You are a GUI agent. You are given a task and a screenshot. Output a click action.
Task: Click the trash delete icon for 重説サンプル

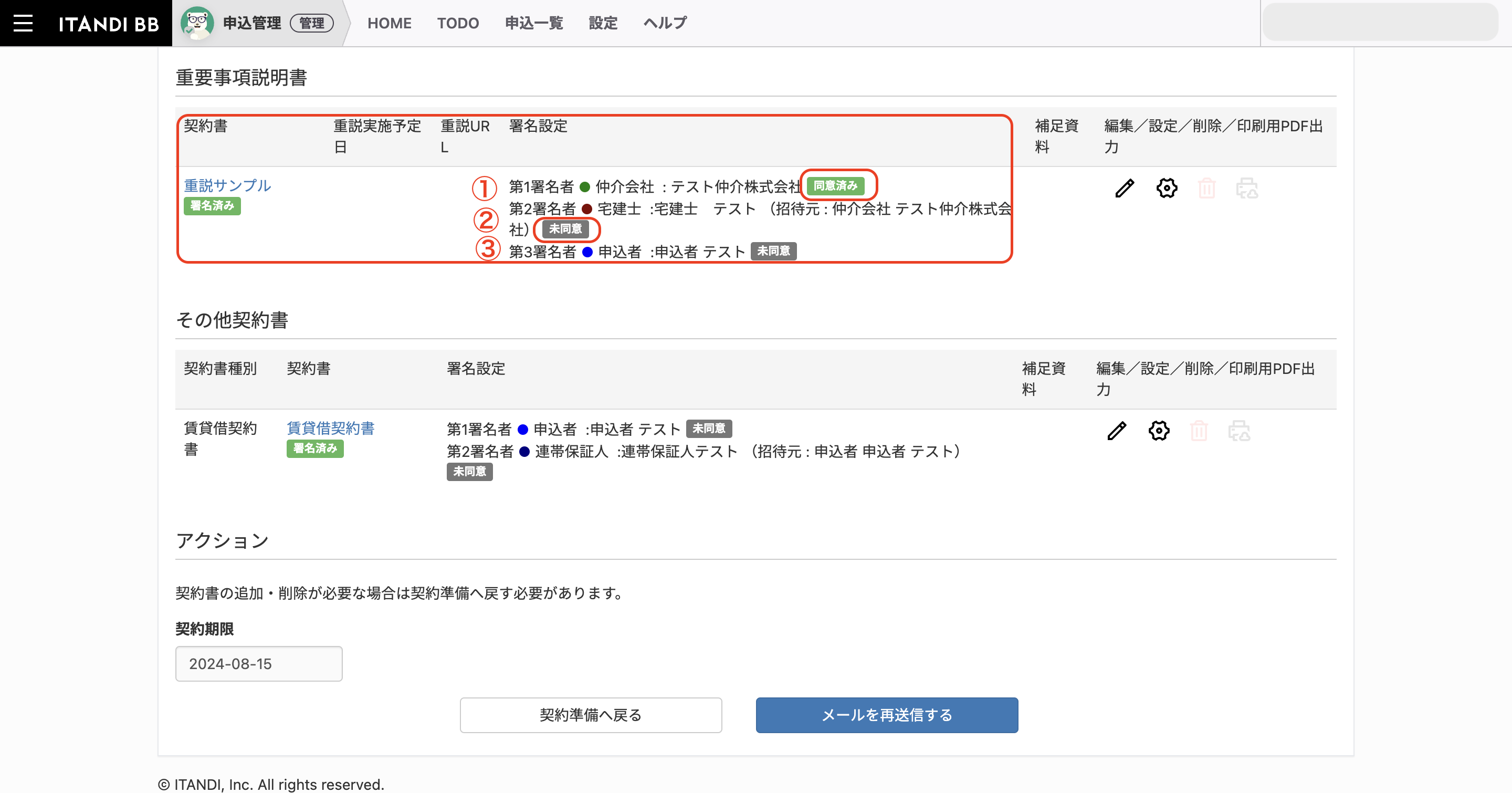point(1206,189)
